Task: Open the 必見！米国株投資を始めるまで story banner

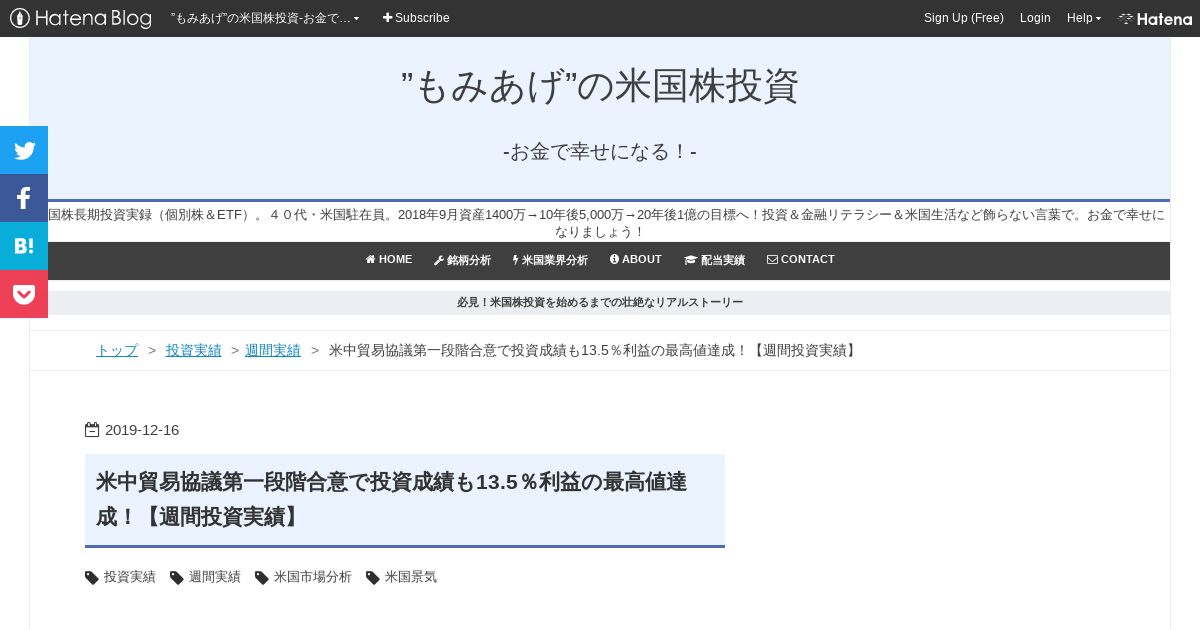Action: pos(600,302)
